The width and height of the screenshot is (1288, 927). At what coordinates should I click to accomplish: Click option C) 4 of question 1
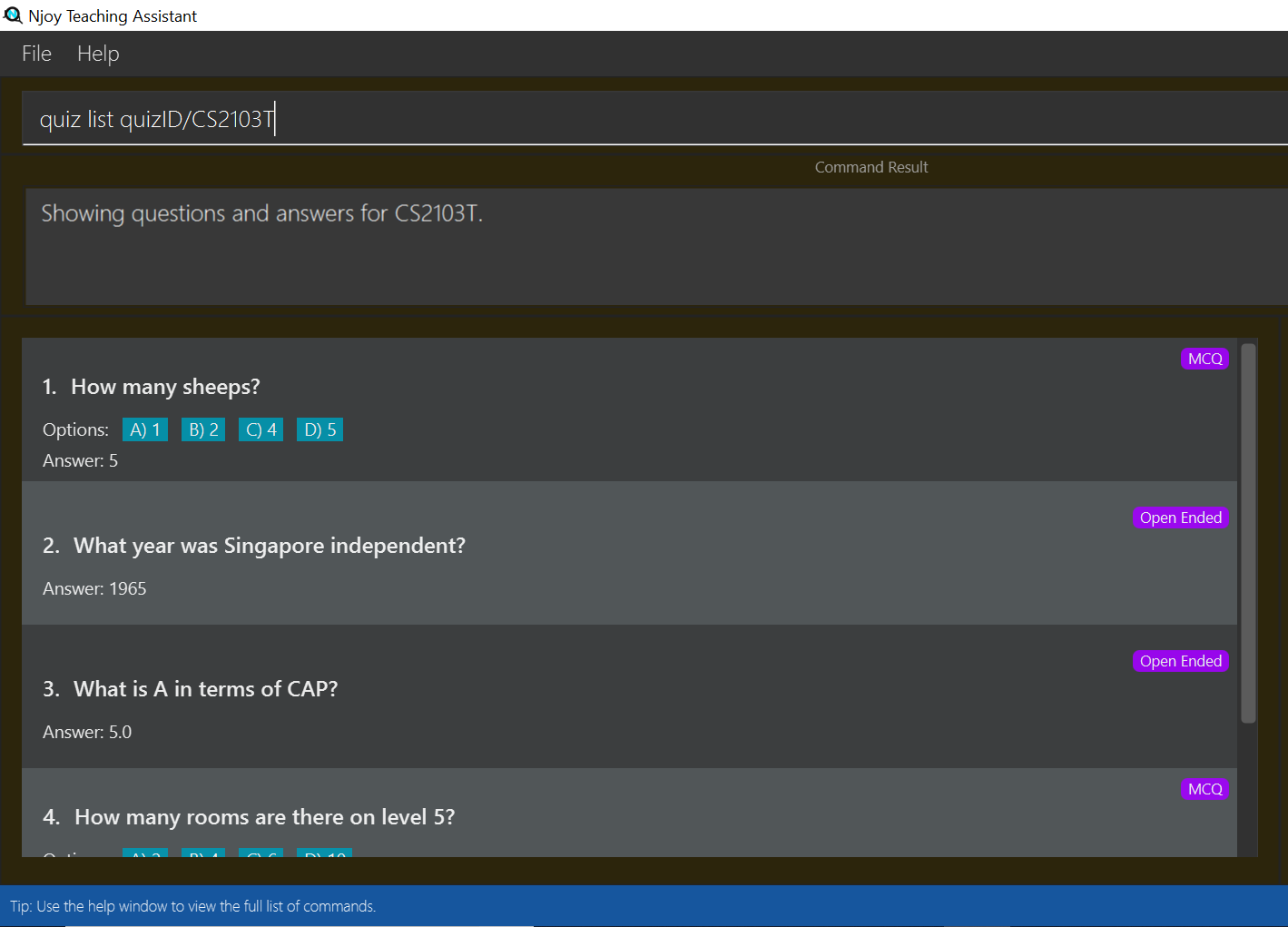[x=261, y=429]
